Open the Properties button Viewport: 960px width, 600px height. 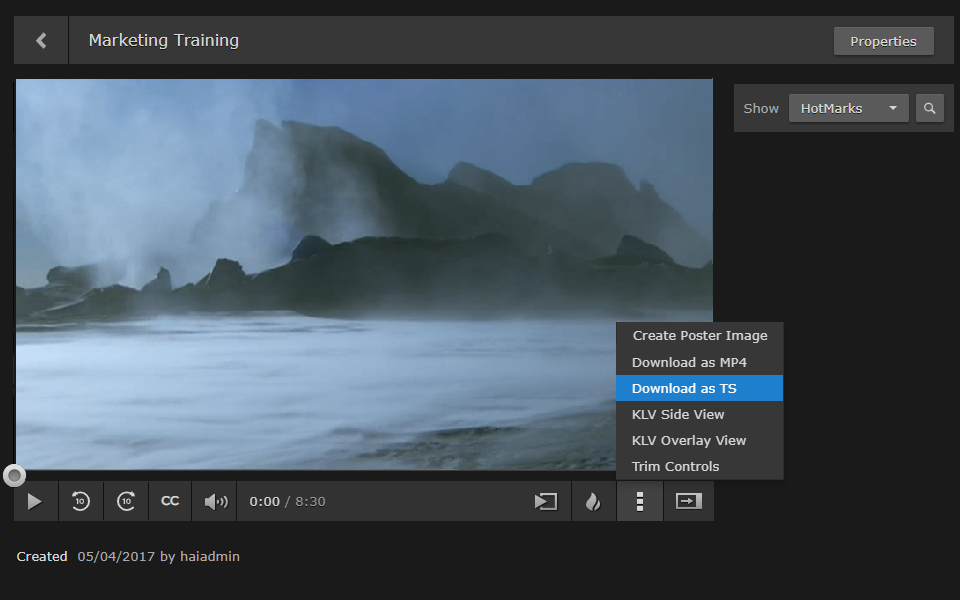point(883,41)
